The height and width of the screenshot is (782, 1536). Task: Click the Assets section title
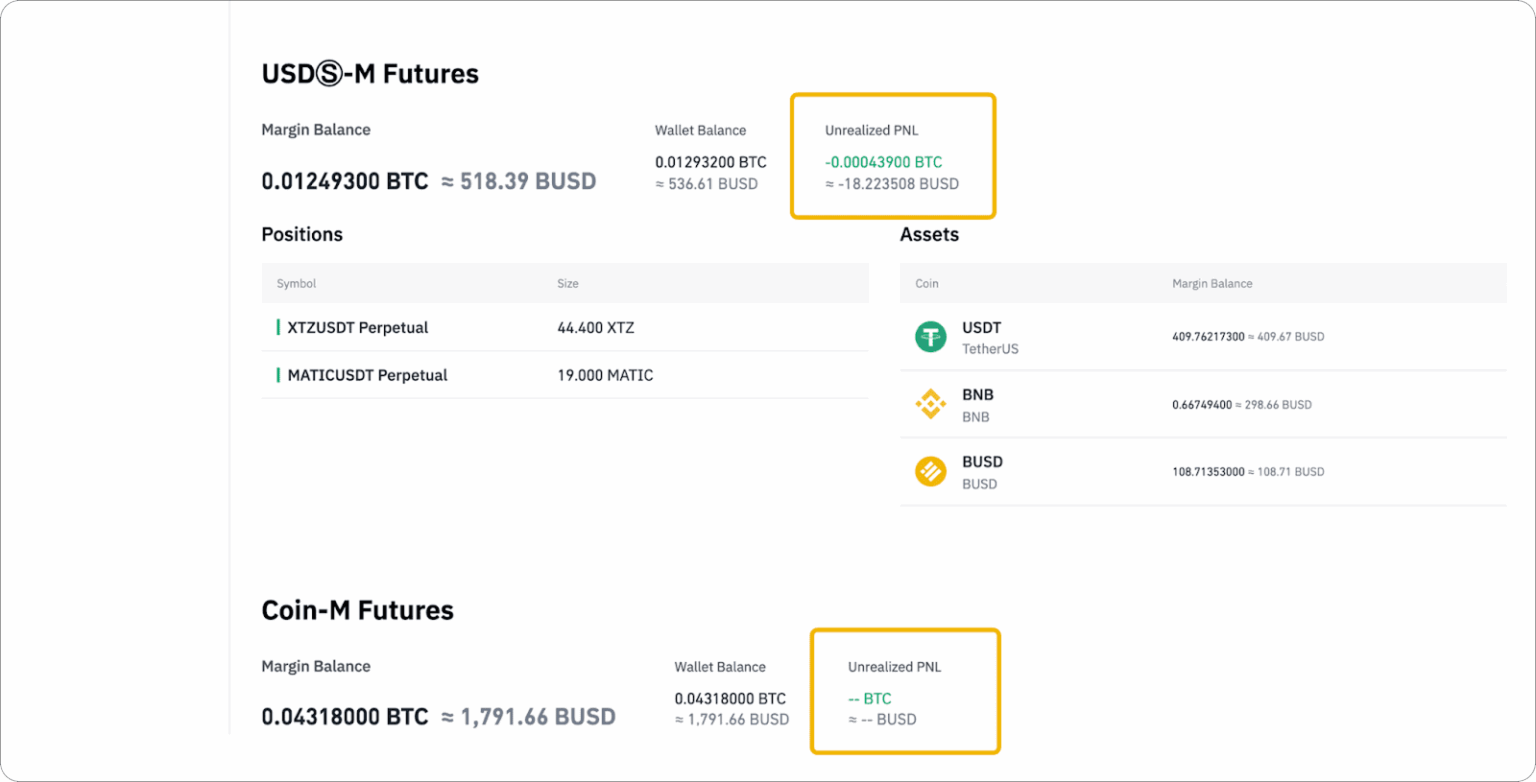coord(930,234)
